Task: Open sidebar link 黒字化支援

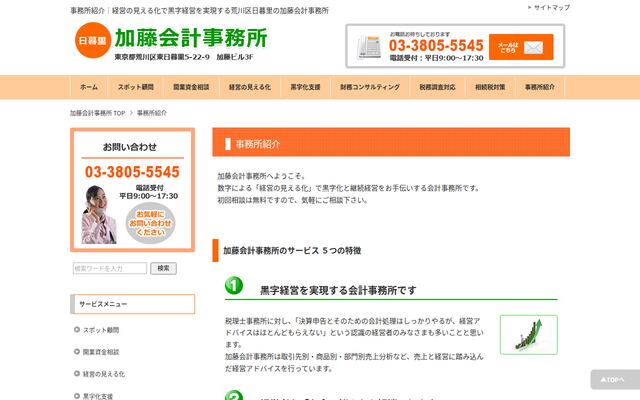Action: tap(98, 396)
